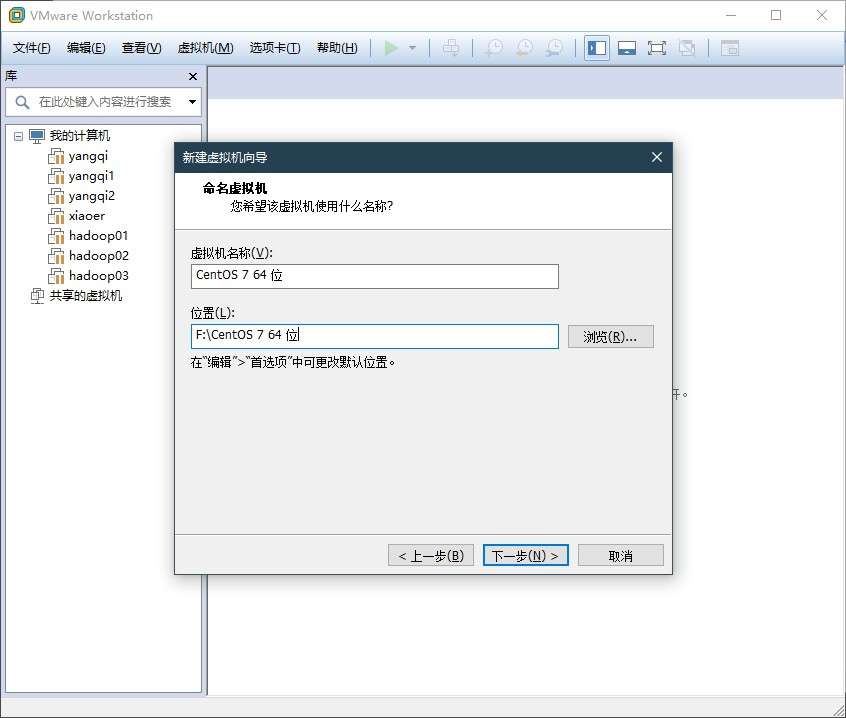
Task: Click the xiaoer VM icon
Action: coord(56,216)
